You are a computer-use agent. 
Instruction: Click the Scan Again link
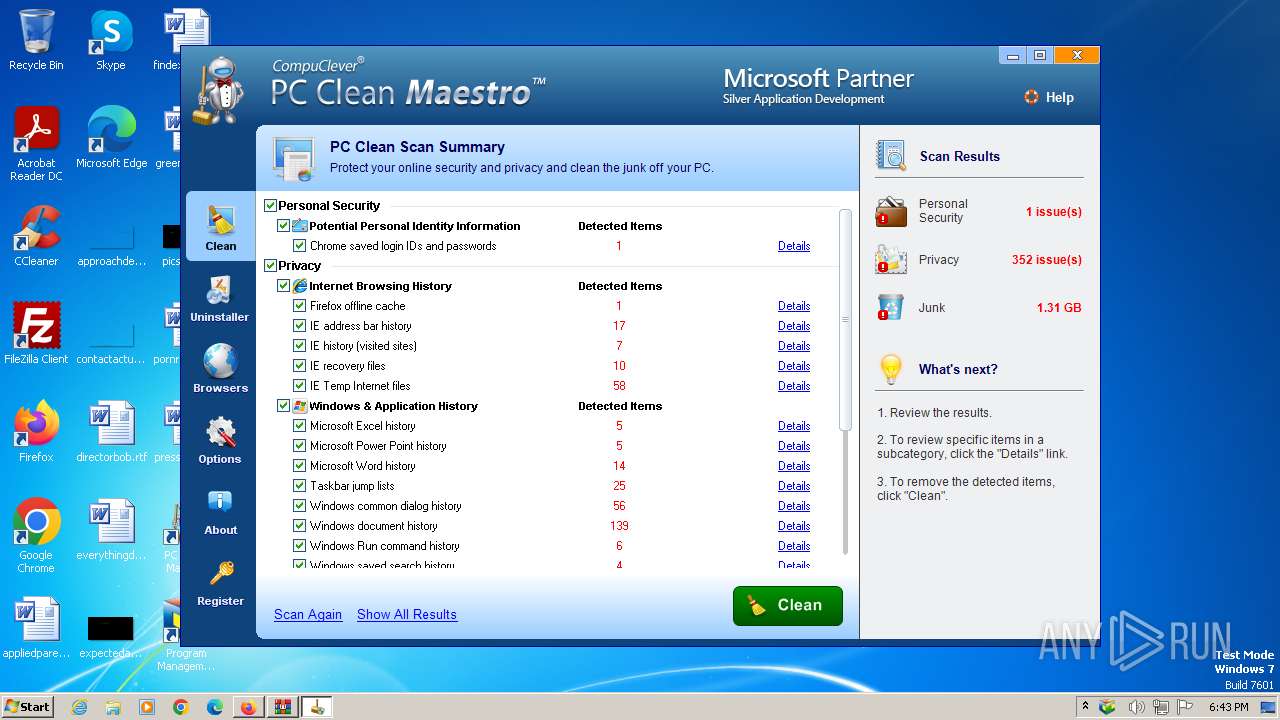point(308,615)
